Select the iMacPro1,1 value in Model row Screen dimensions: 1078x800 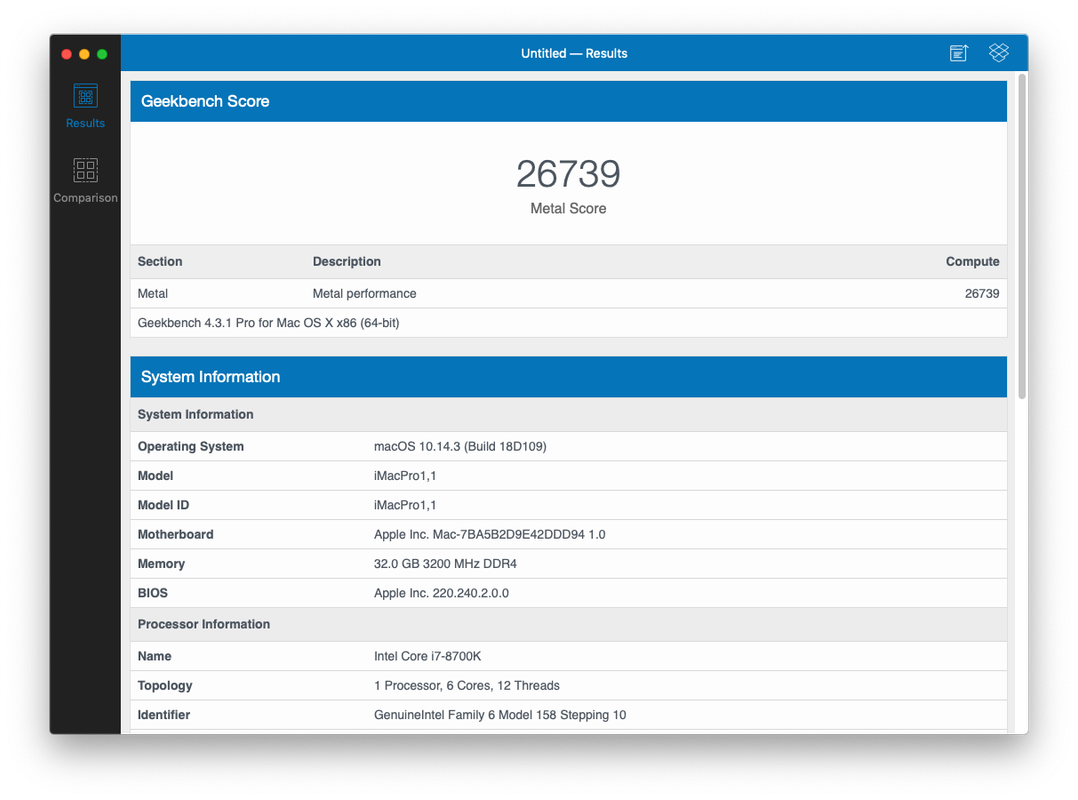pos(405,476)
